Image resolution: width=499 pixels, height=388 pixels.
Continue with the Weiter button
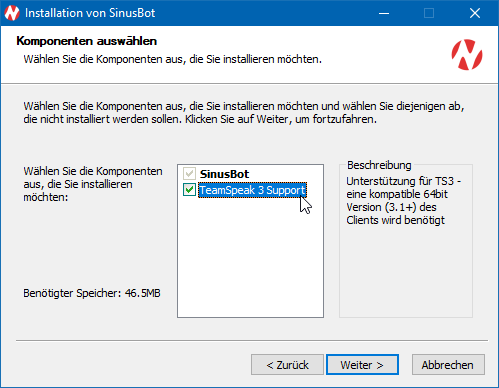(x=362, y=365)
